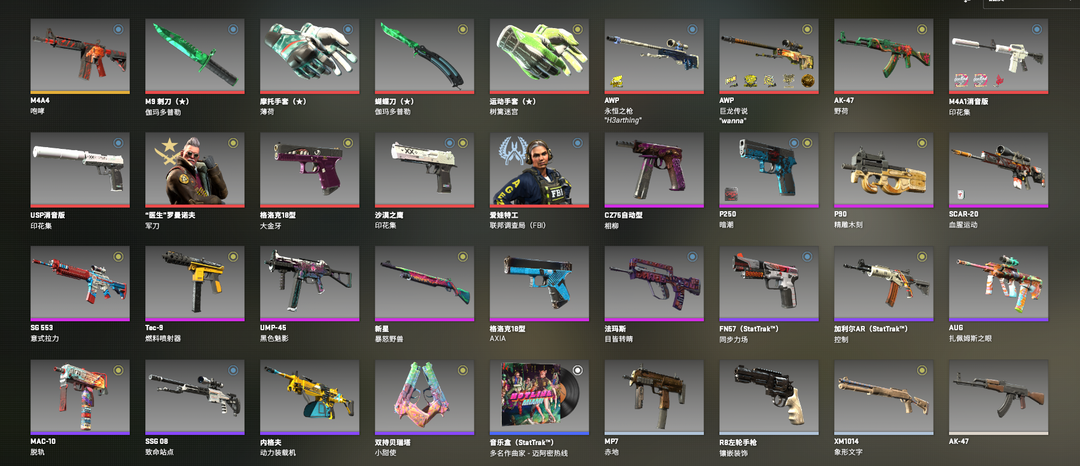Screen dimensions: 1080x466
Task: Click the yellow T equipped badge on AK-47 野荷
Action: tap(922, 30)
